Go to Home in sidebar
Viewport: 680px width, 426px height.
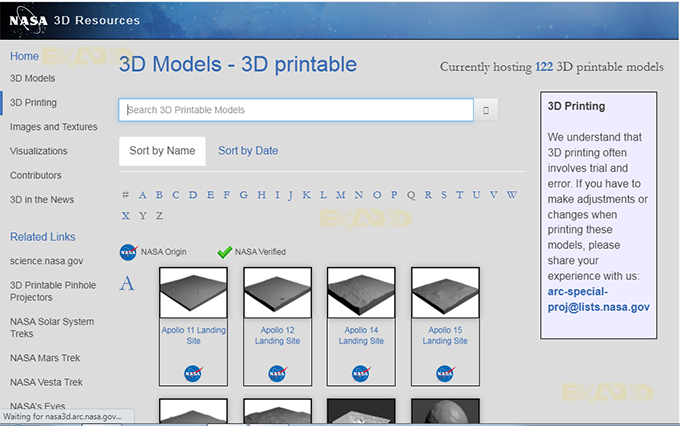tap(24, 56)
